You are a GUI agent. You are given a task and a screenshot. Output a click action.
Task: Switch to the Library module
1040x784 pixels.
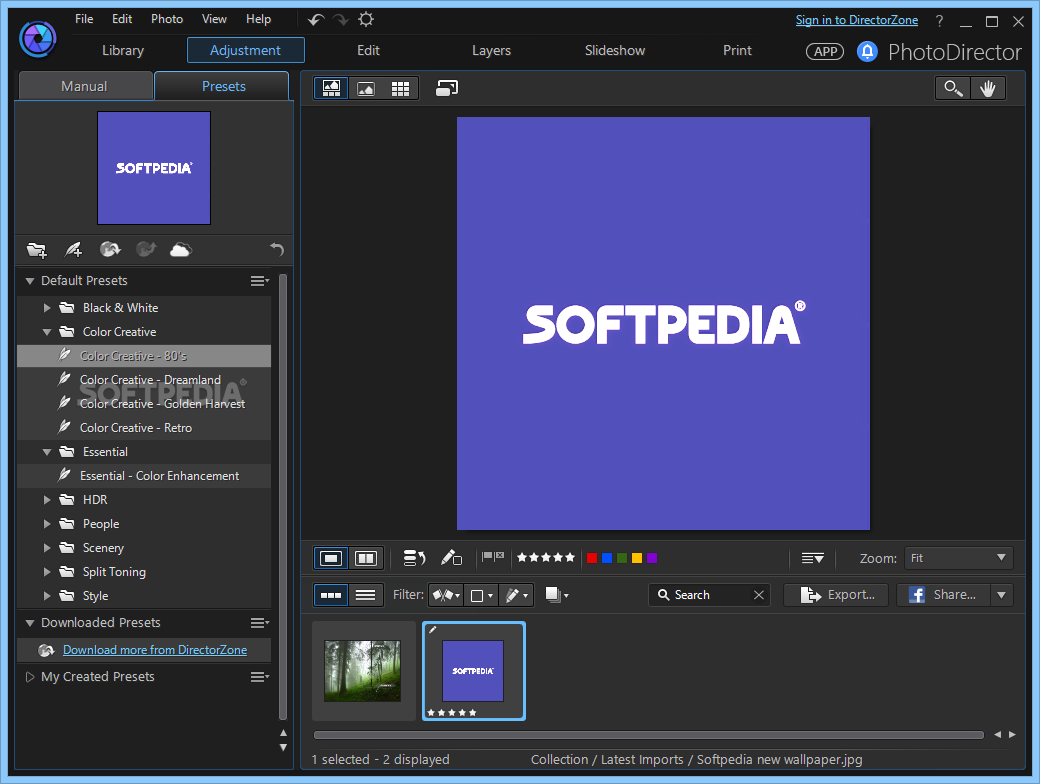(123, 50)
